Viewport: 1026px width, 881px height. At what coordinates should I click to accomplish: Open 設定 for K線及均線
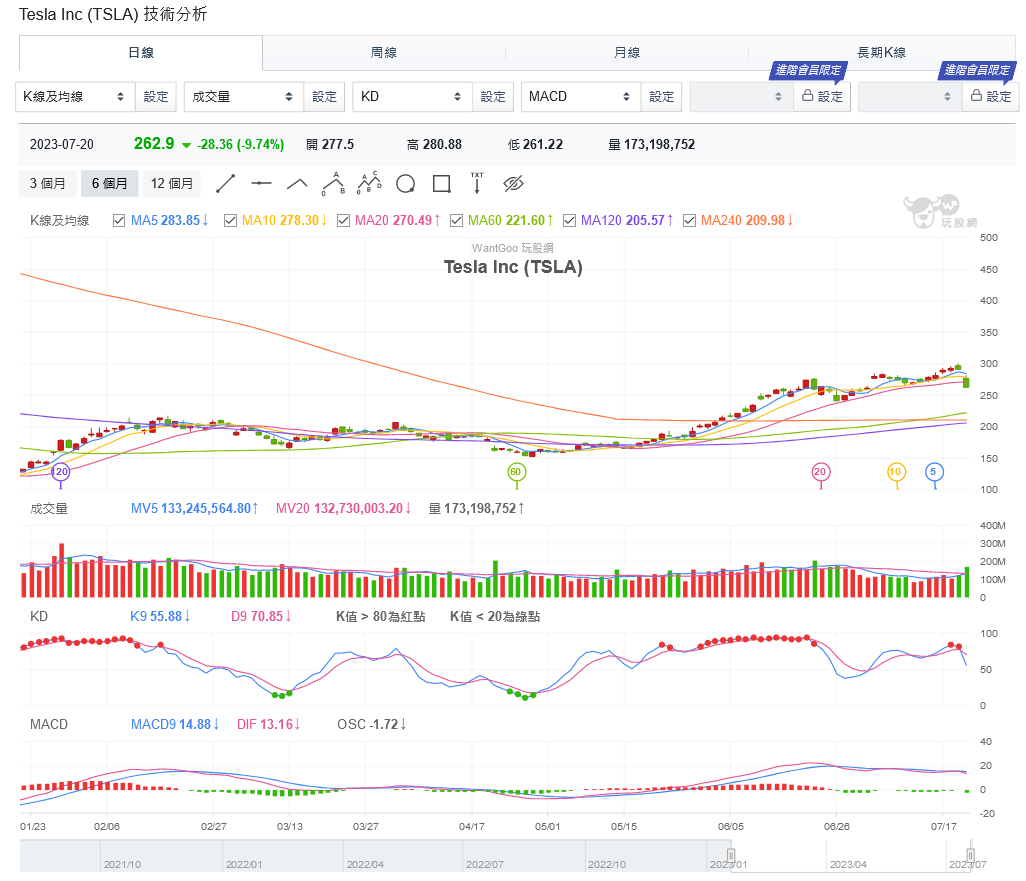pos(156,97)
